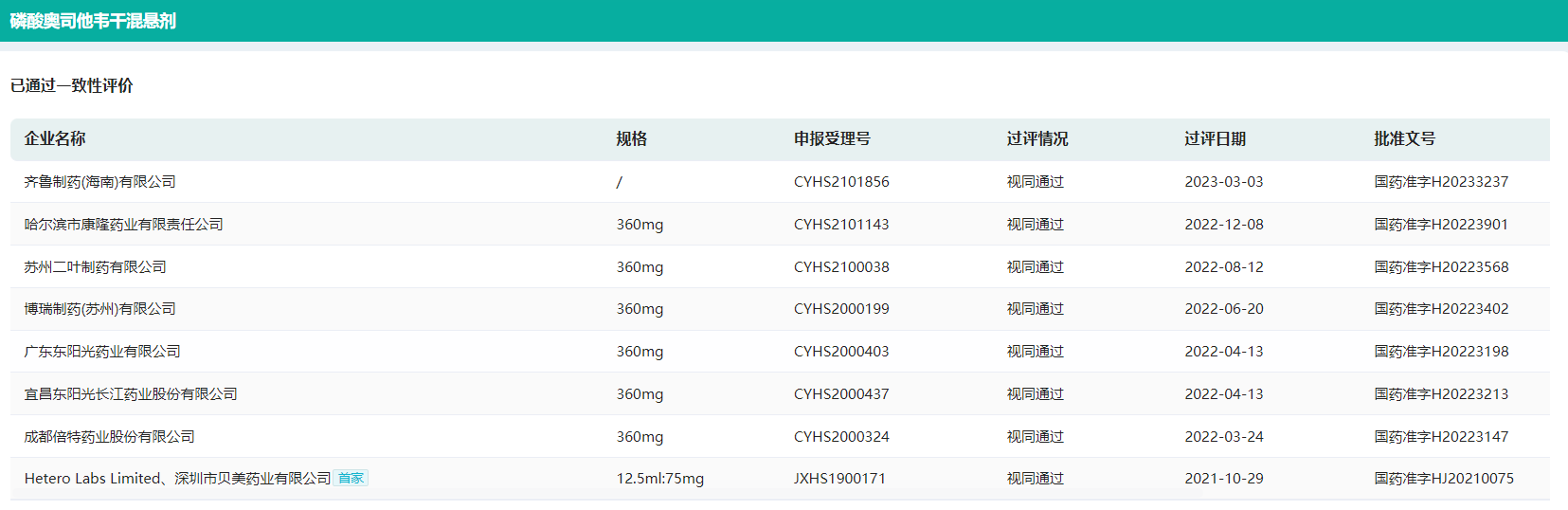The image size is (1568, 510).
Task: Open 成都倍特药业股份有限公司 entry
Action: pos(110,437)
